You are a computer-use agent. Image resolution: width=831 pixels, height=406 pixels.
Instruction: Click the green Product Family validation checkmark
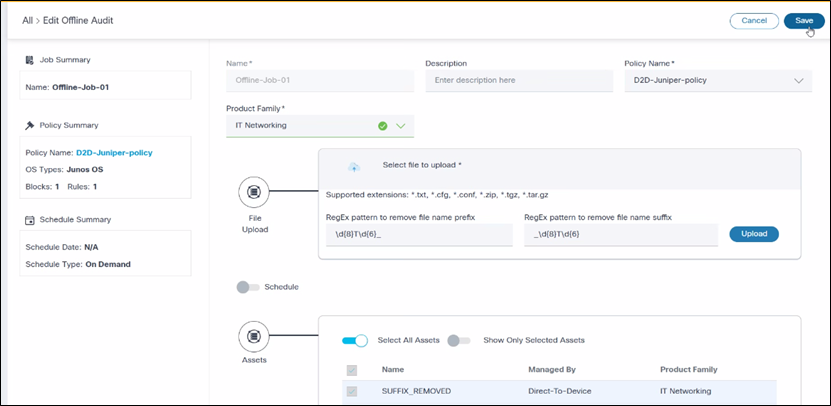pos(382,126)
